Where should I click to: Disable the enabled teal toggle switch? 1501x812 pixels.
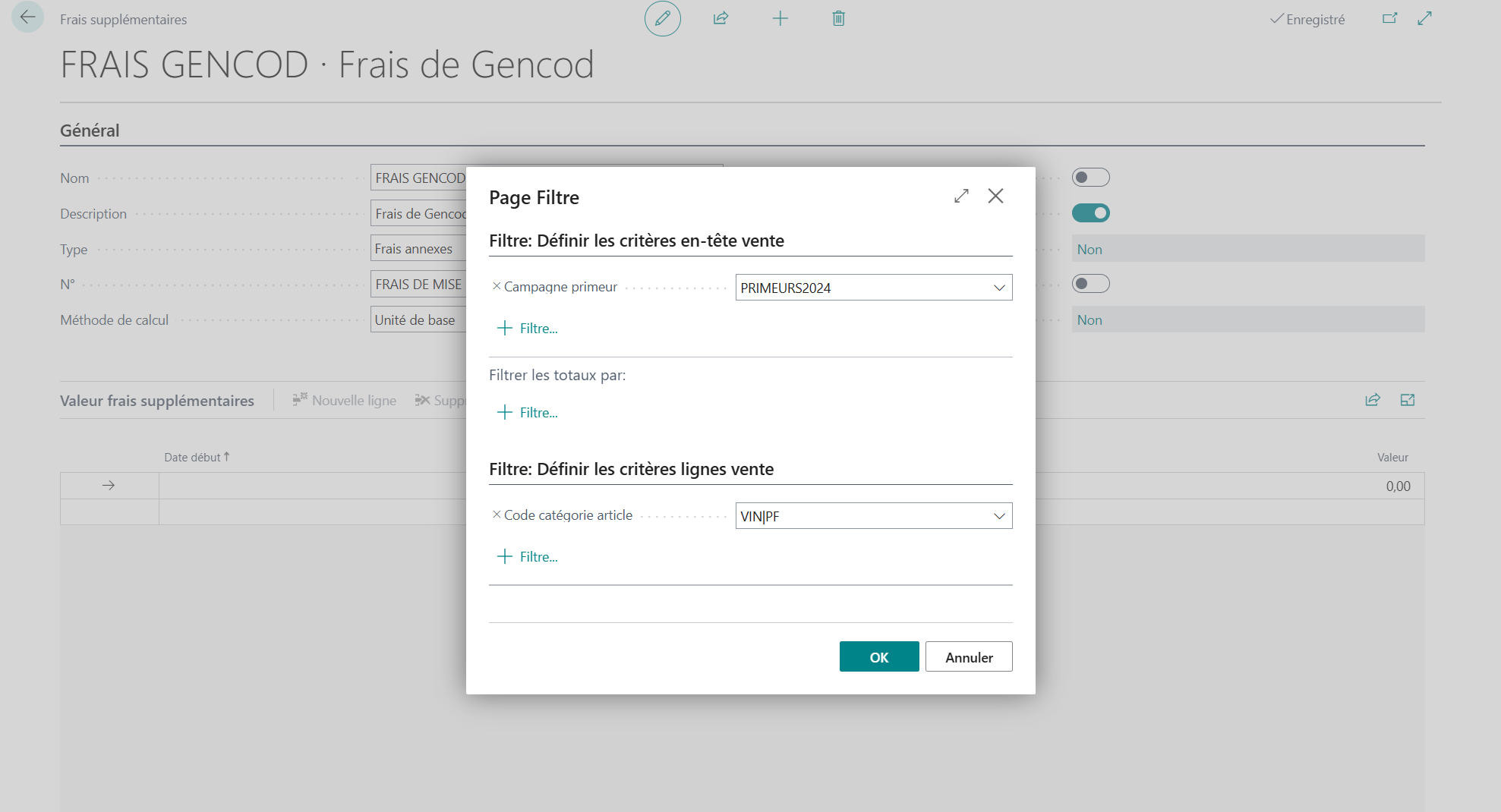pyautogui.click(x=1090, y=213)
